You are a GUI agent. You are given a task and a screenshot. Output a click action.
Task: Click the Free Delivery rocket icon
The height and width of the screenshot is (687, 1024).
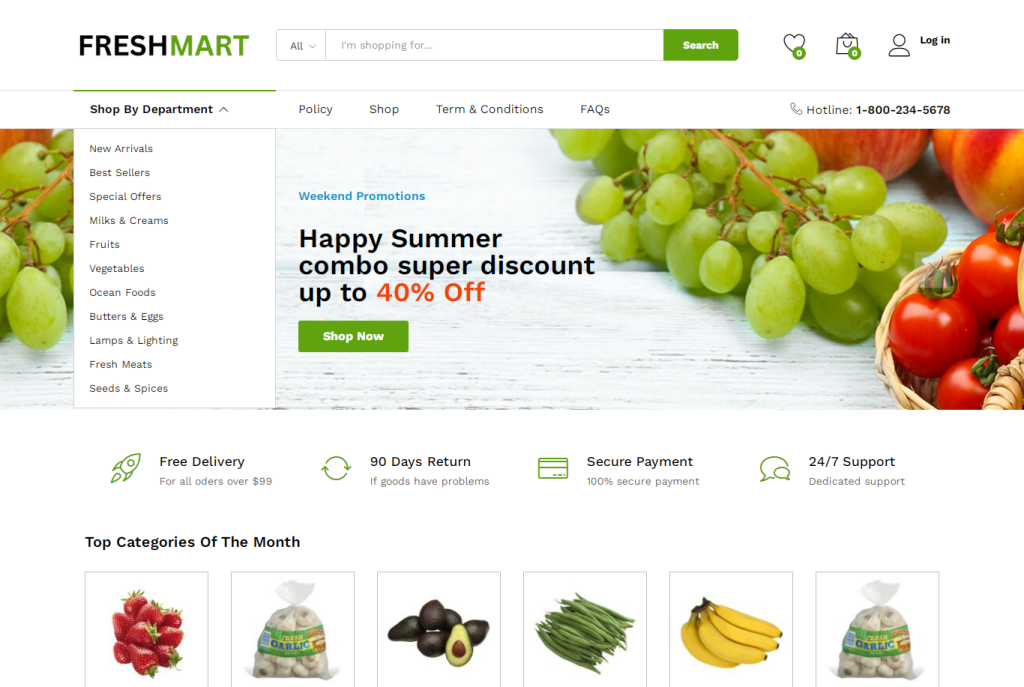pyautogui.click(x=126, y=468)
